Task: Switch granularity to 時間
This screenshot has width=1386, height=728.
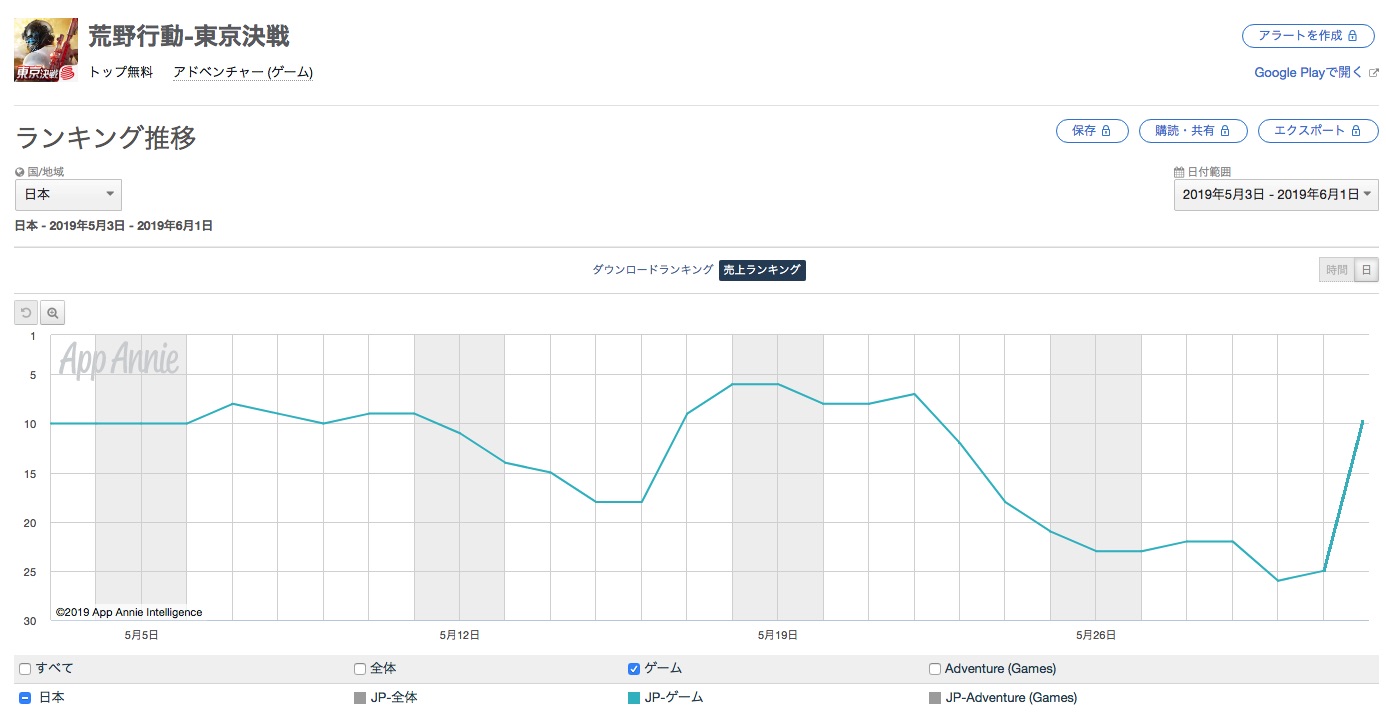Action: (1336, 270)
